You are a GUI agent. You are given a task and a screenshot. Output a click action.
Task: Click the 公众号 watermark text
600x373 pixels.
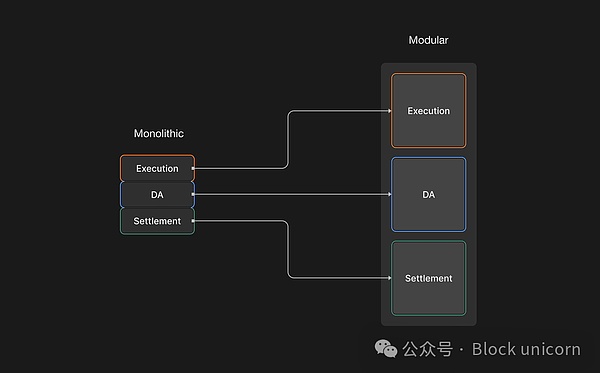(x=427, y=349)
